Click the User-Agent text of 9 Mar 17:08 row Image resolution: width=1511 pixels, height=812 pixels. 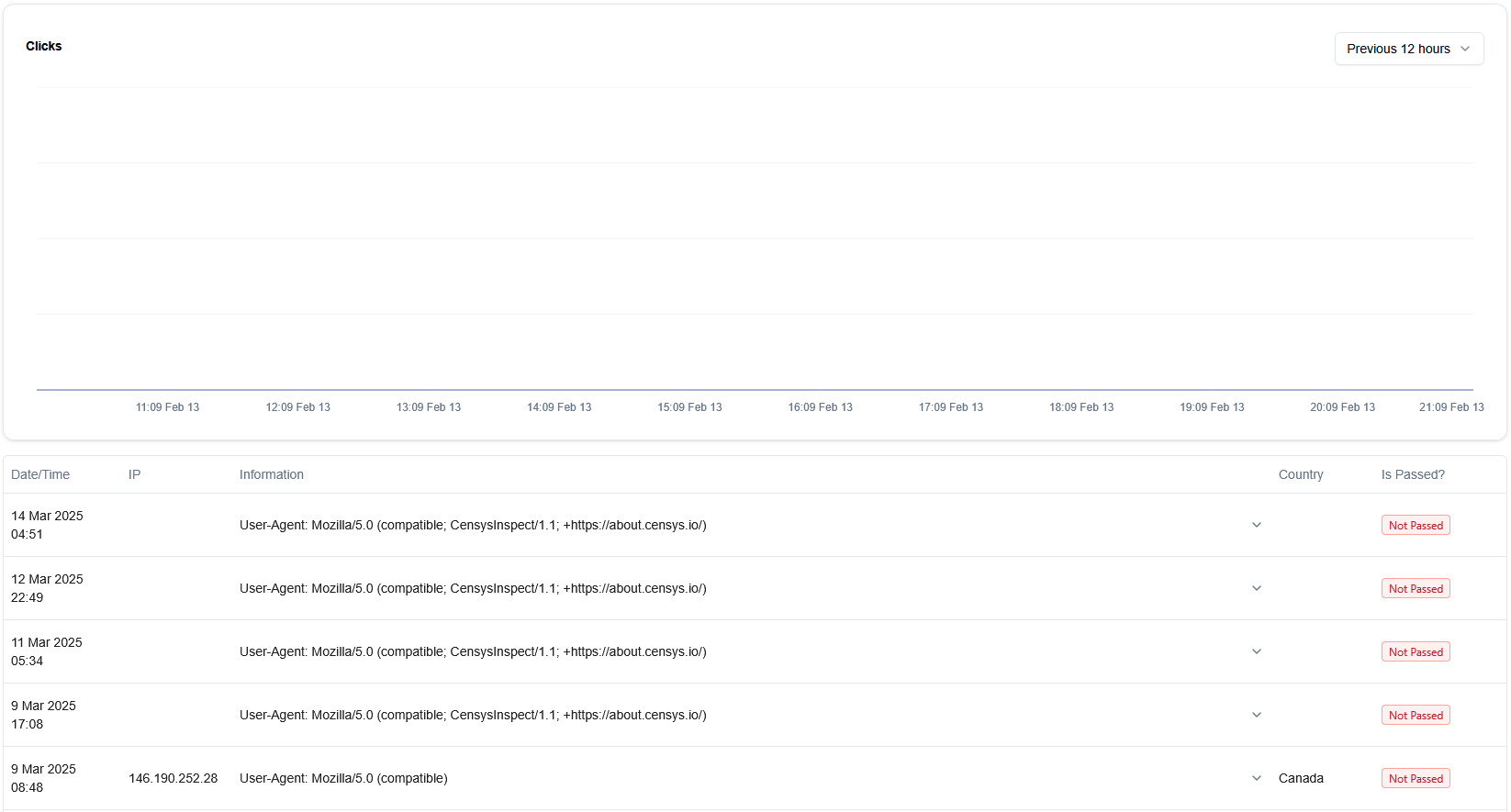pyautogui.click(x=473, y=715)
